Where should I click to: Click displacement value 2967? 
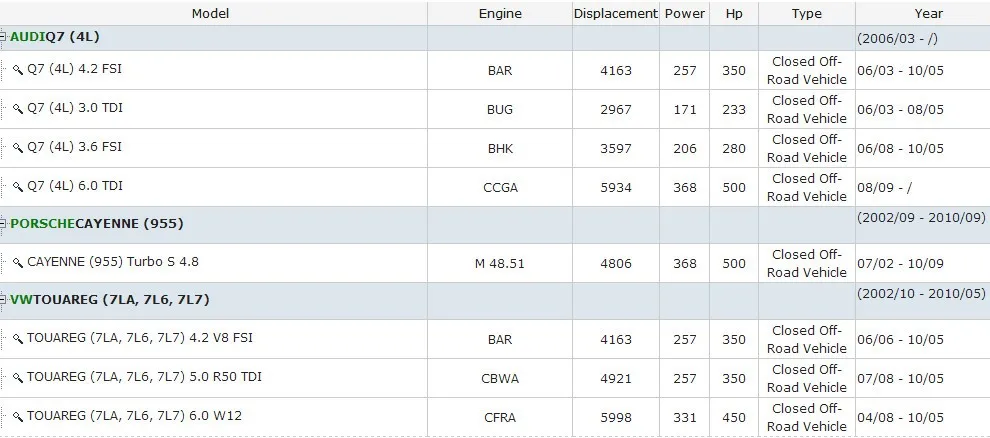[616, 110]
